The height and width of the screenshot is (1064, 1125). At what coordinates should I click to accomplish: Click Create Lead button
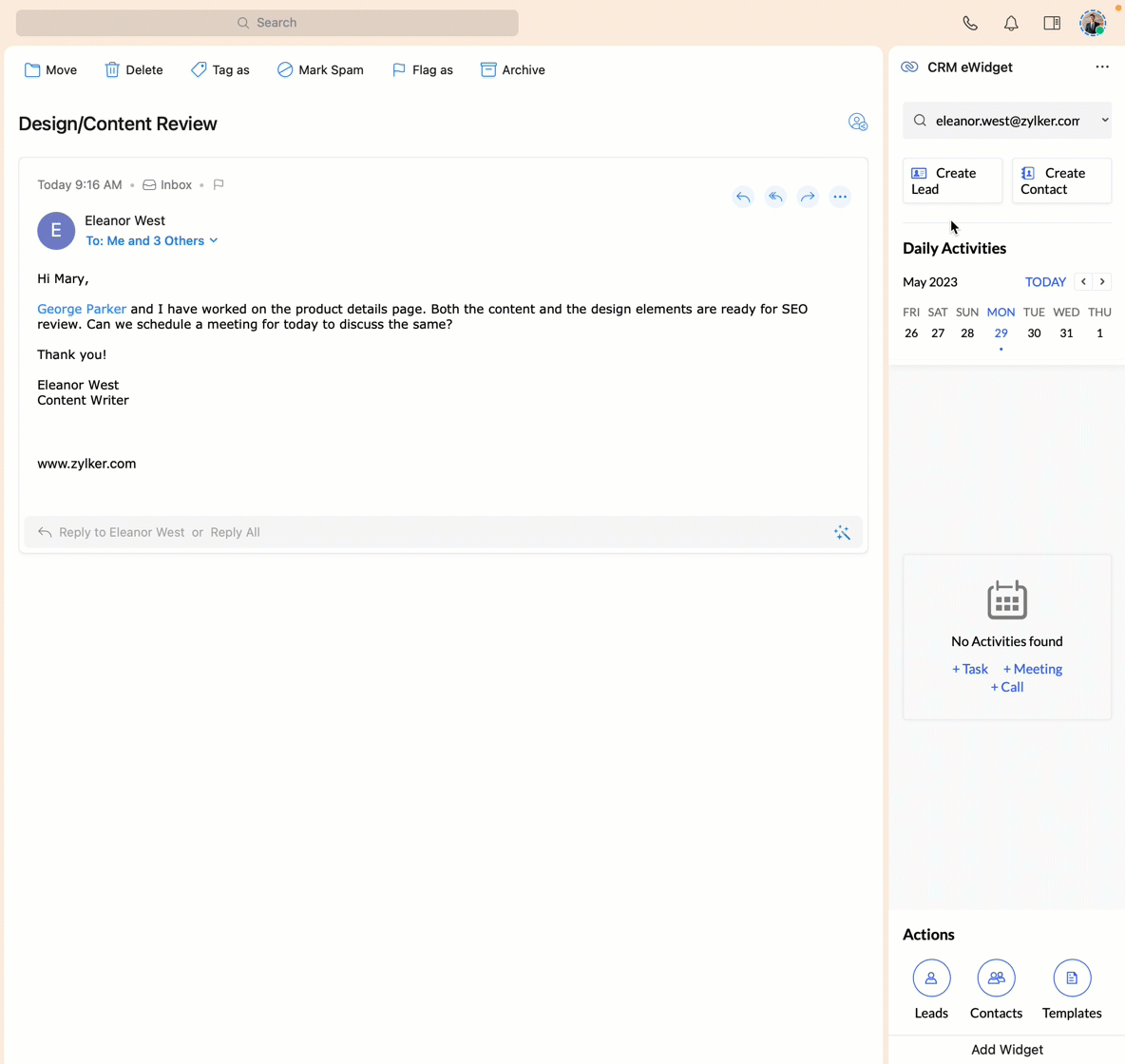click(x=952, y=180)
